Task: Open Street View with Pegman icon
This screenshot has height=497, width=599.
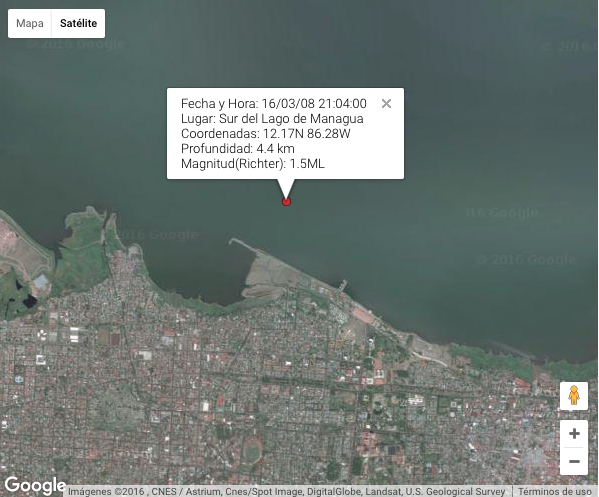Action: click(x=574, y=395)
